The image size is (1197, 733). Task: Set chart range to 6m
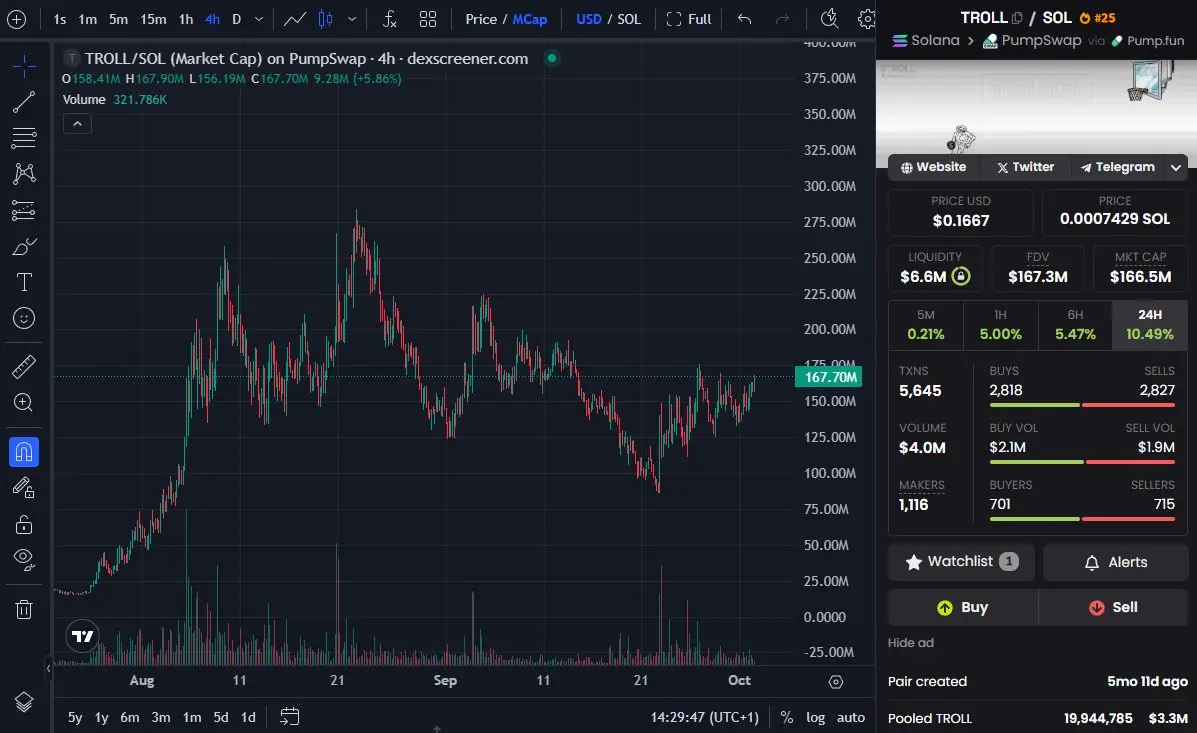(x=130, y=717)
